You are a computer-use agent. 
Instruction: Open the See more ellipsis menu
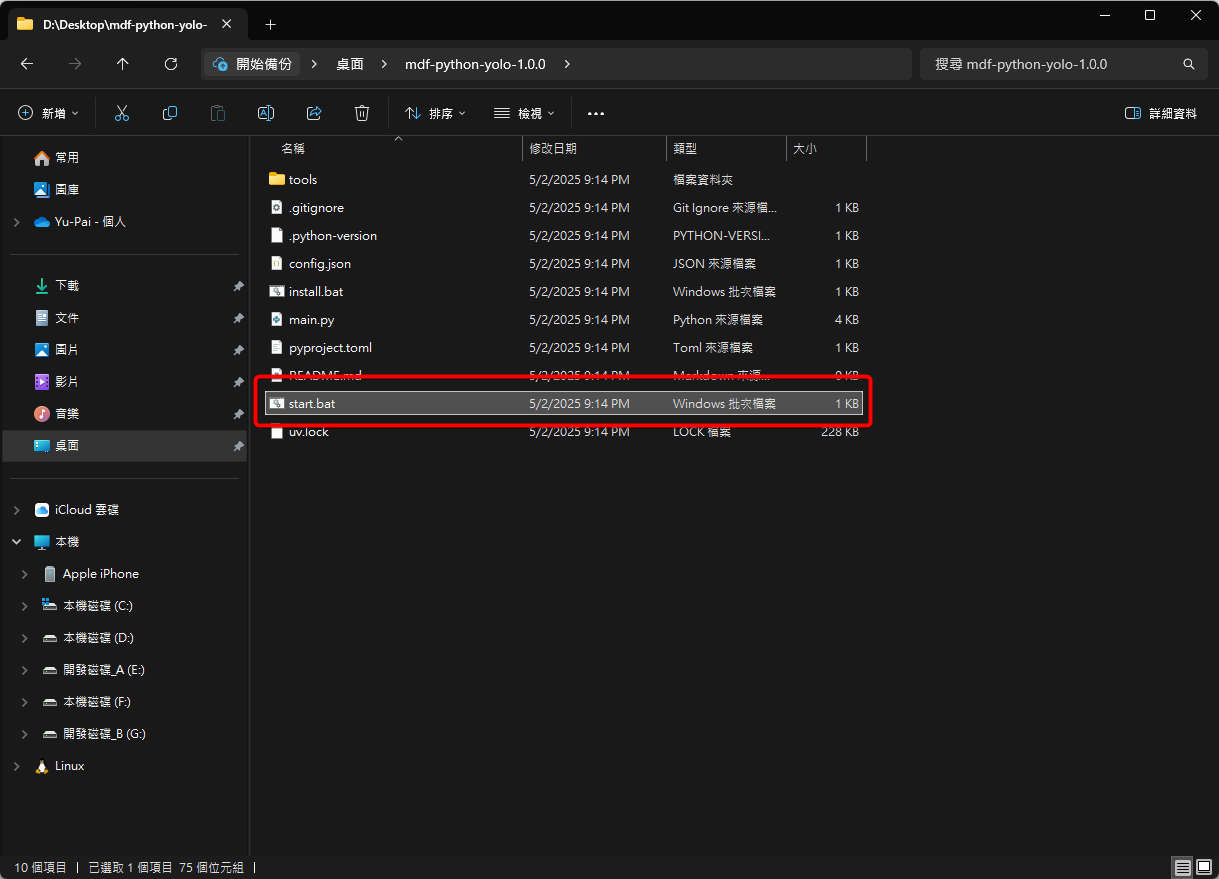[596, 114]
